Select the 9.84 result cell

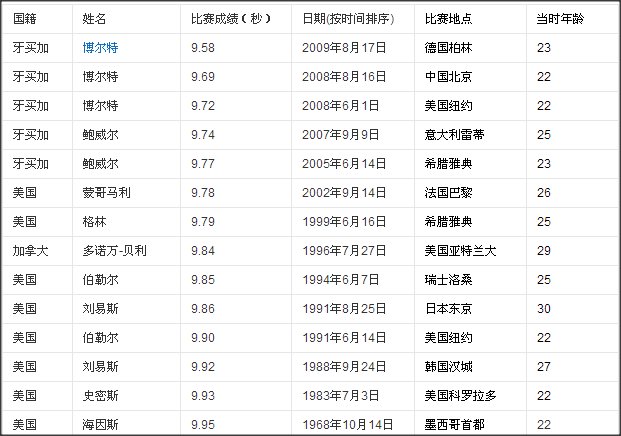pos(203,251)
